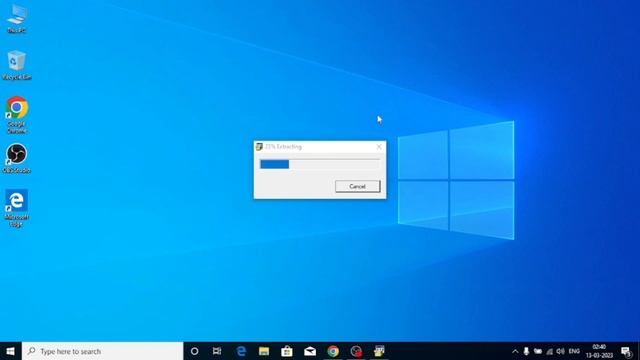Select the Recycle Bin desktop icon
Screen dimensions: 640x360
(x=17, y=65)
